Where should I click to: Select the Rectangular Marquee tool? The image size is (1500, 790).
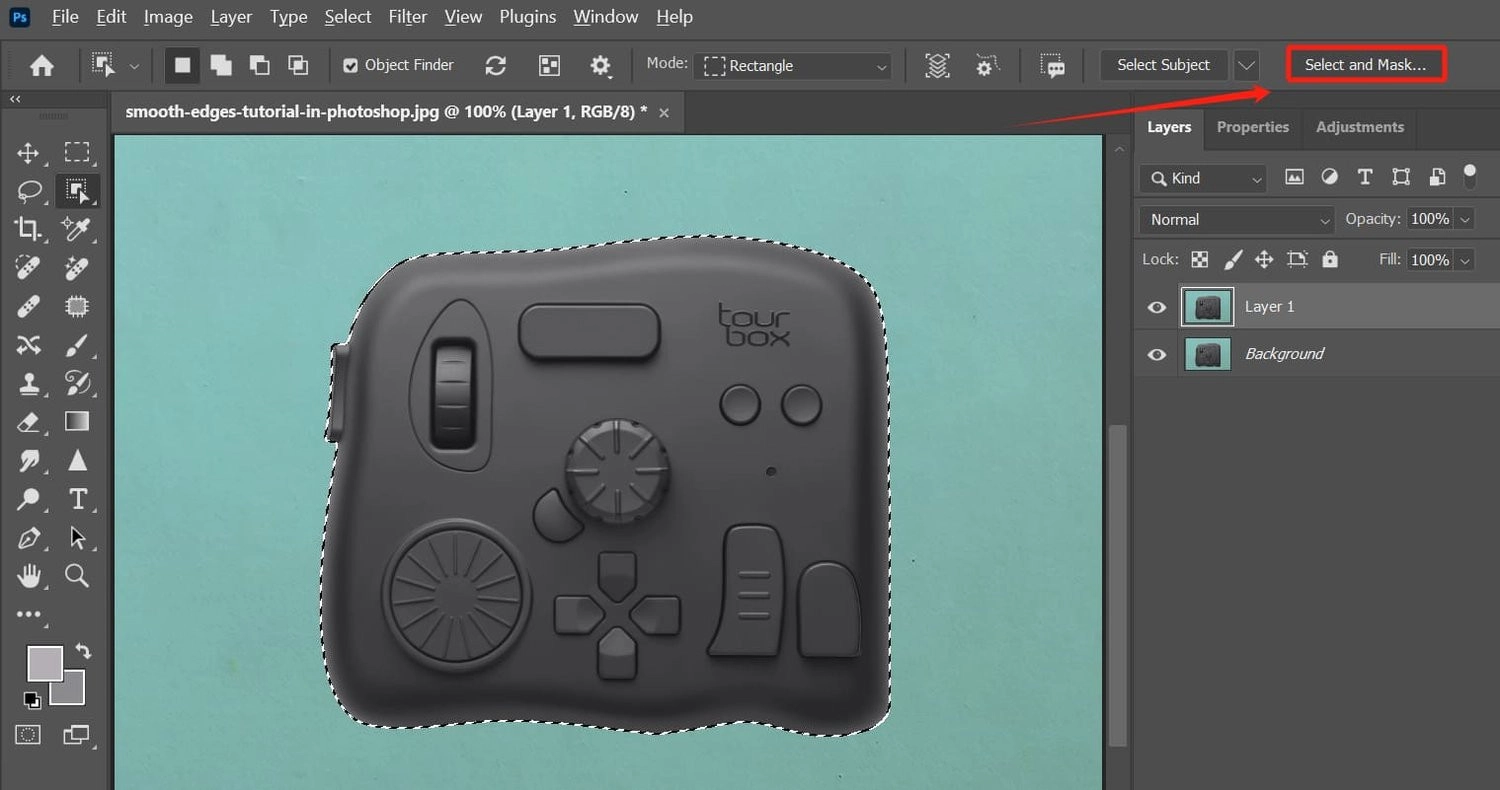point(77,153)
